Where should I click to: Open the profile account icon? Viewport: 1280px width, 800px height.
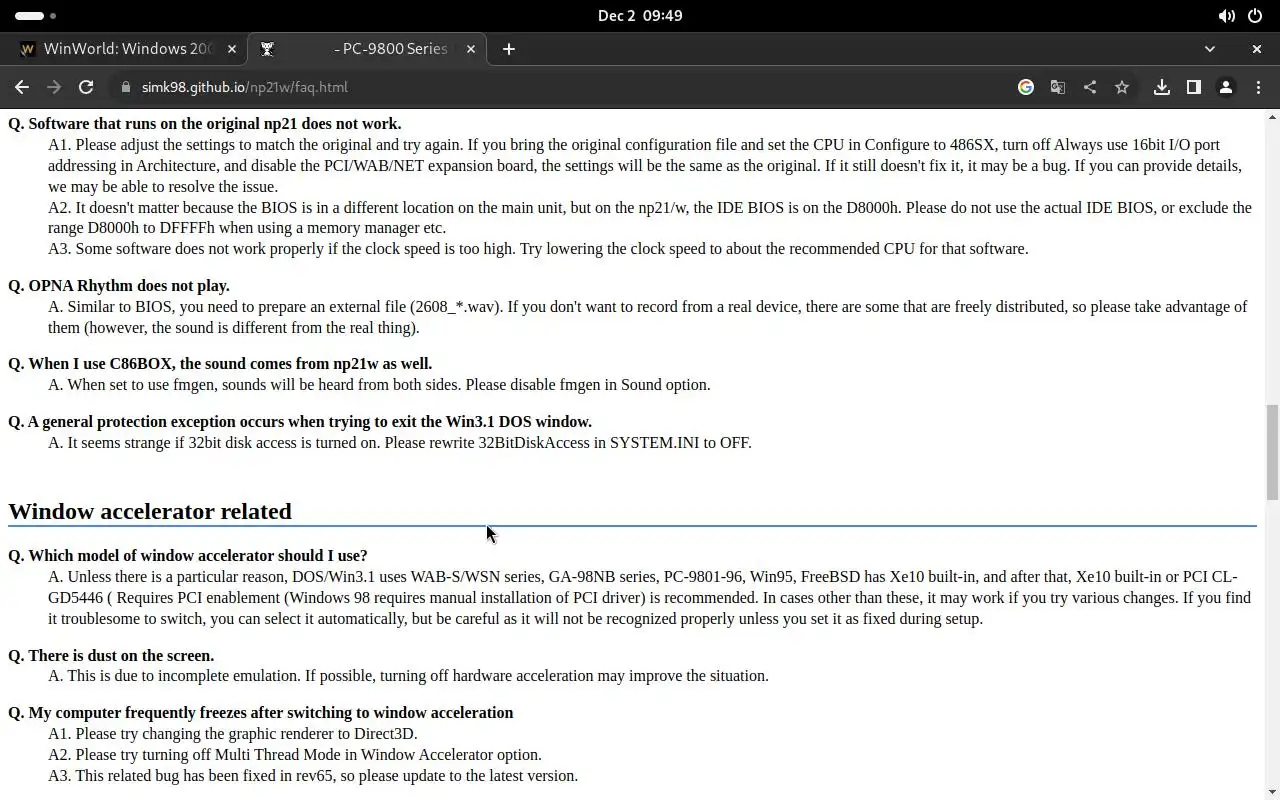tap(1226, 87)
